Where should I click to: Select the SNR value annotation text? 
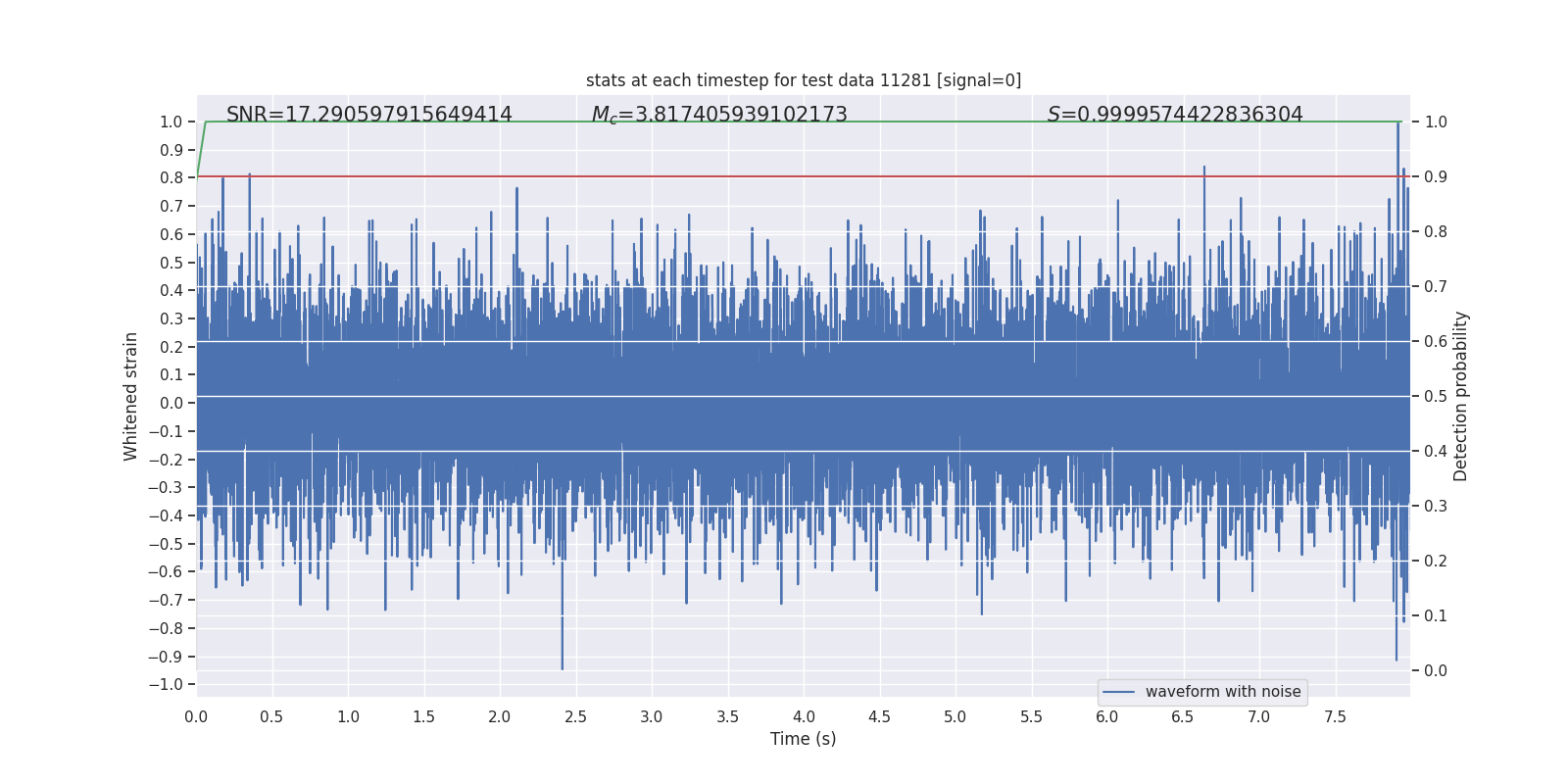[368, 115]
